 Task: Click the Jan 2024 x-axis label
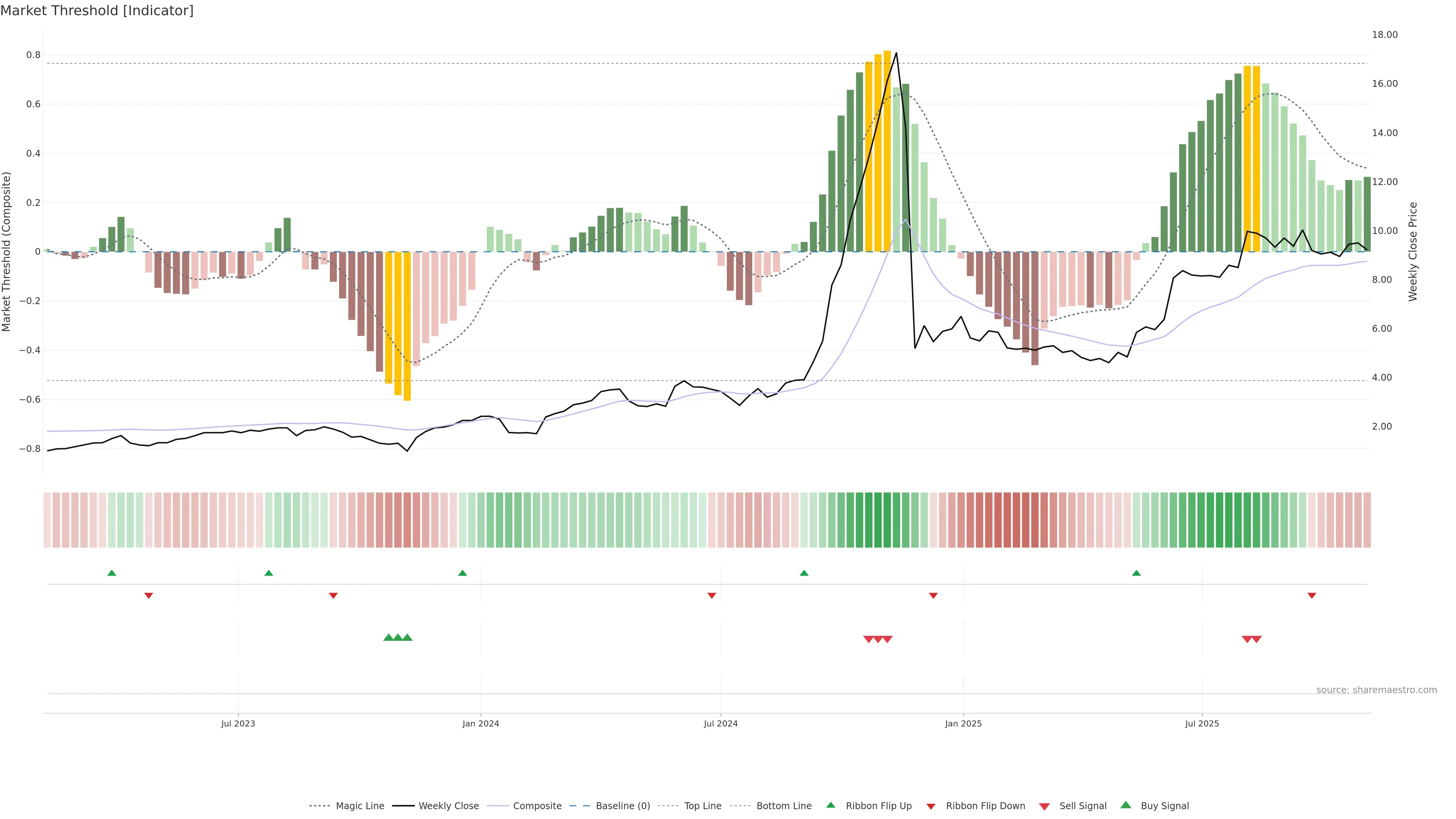click(x=480, y=723)
